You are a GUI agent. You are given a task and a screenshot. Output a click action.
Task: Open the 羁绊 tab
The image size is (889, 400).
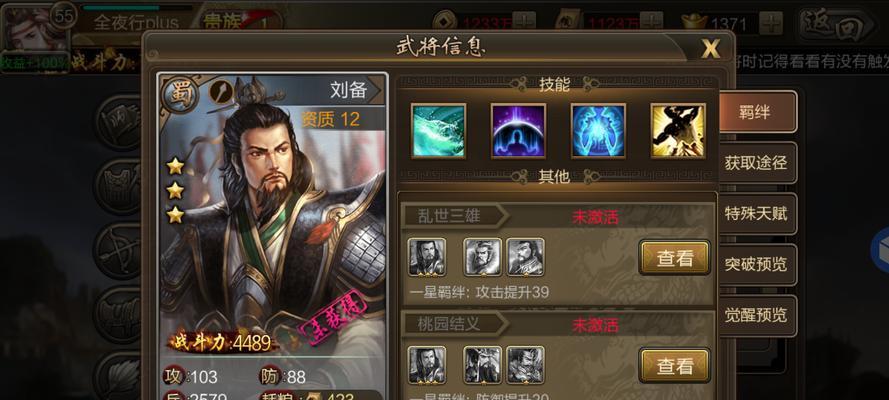757,112
